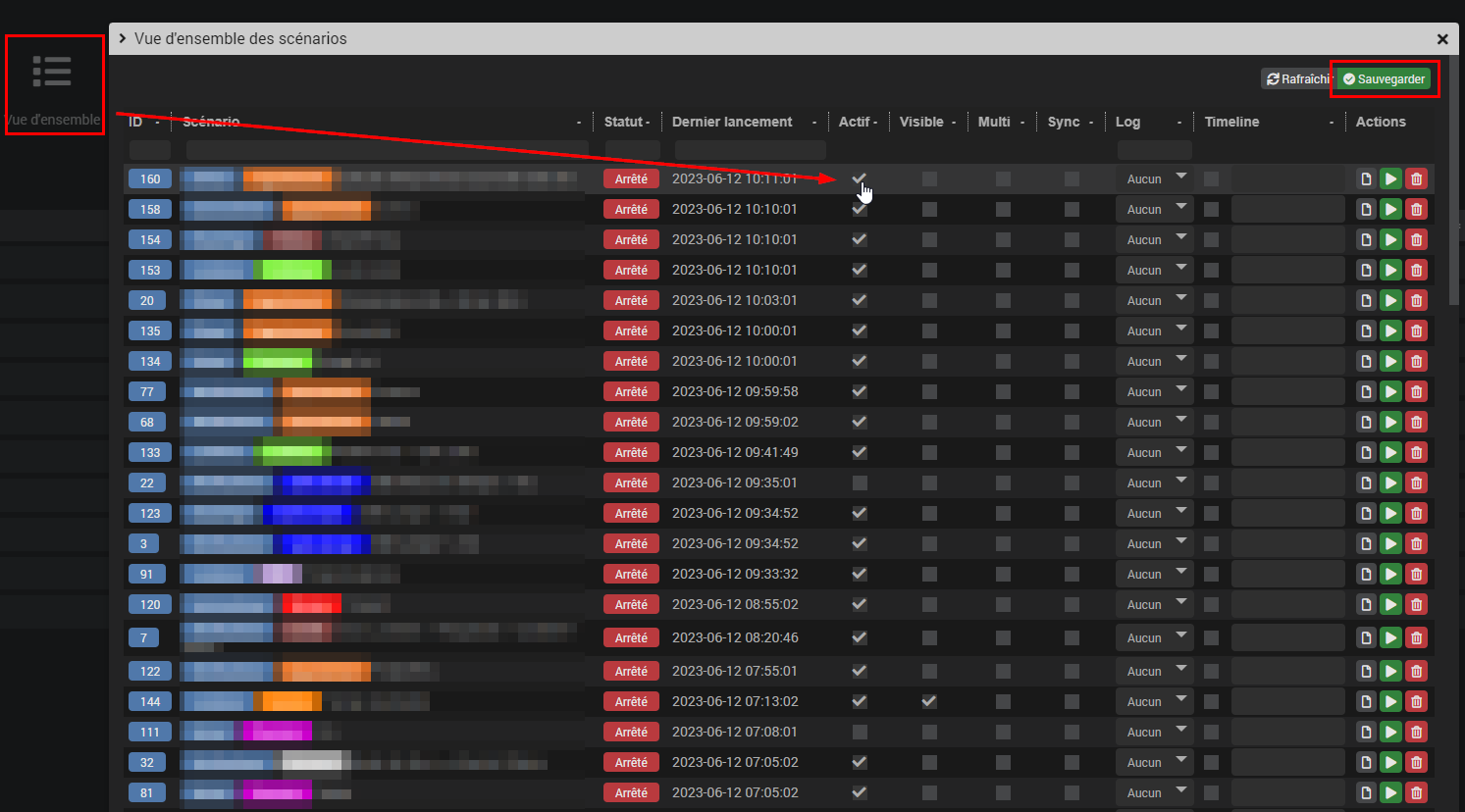The height and width of the screenshot is (812, 1465).
Task: Click the Scénario filter input field
Action: point(383,150)
